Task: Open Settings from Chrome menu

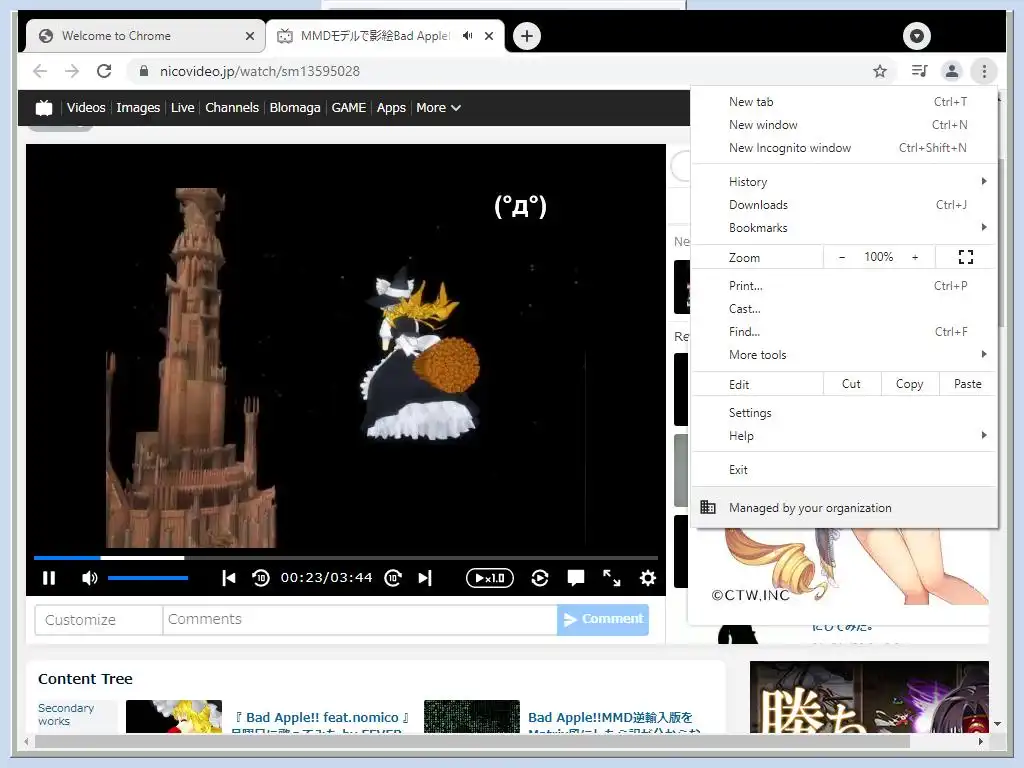Action: pos(843,413)
